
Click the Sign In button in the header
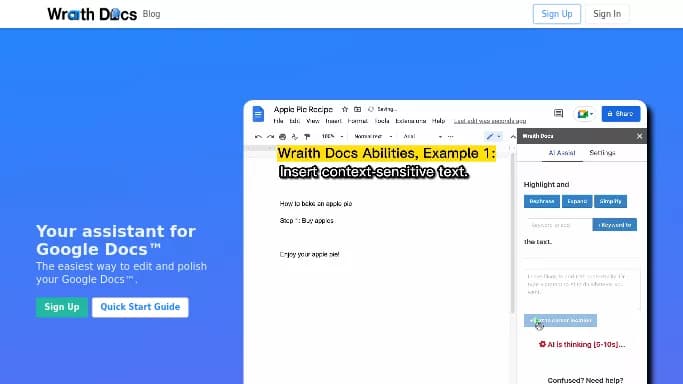point(607,14)
